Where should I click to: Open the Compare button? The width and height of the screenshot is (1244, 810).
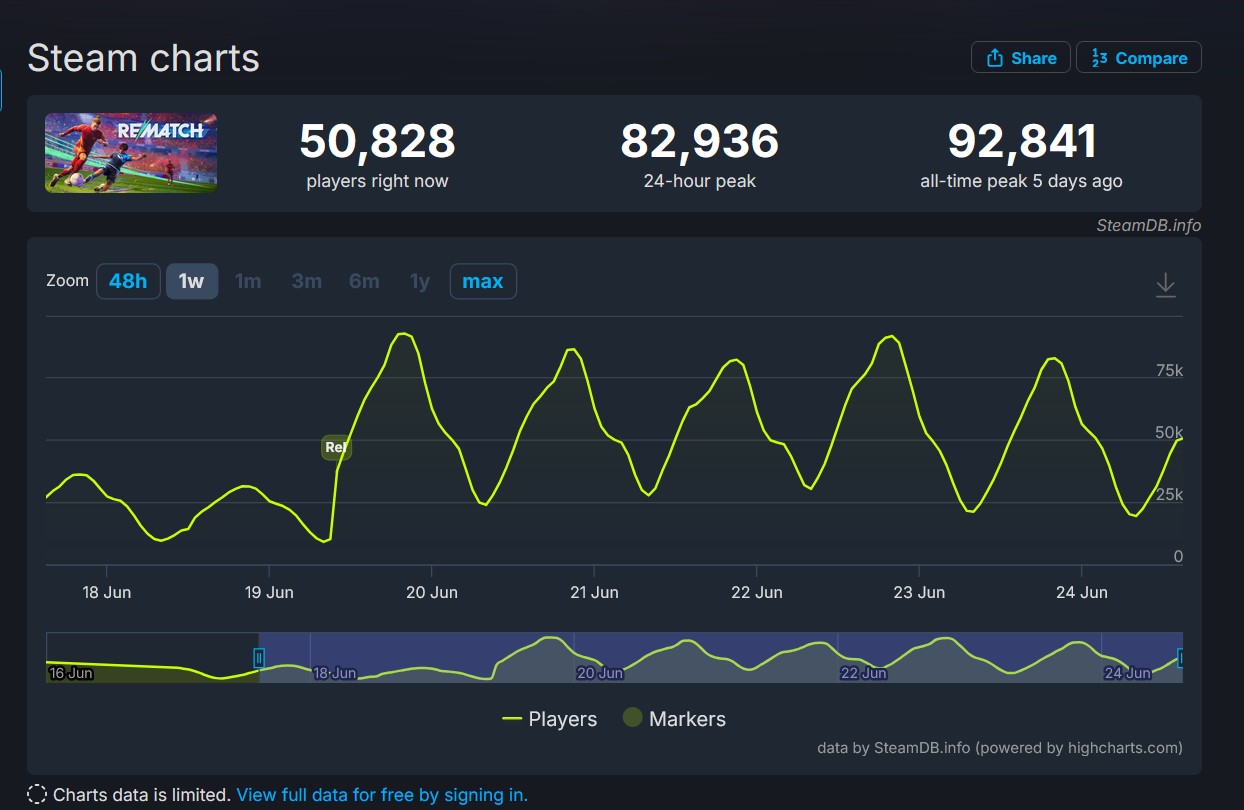(x=1139, y=58)
